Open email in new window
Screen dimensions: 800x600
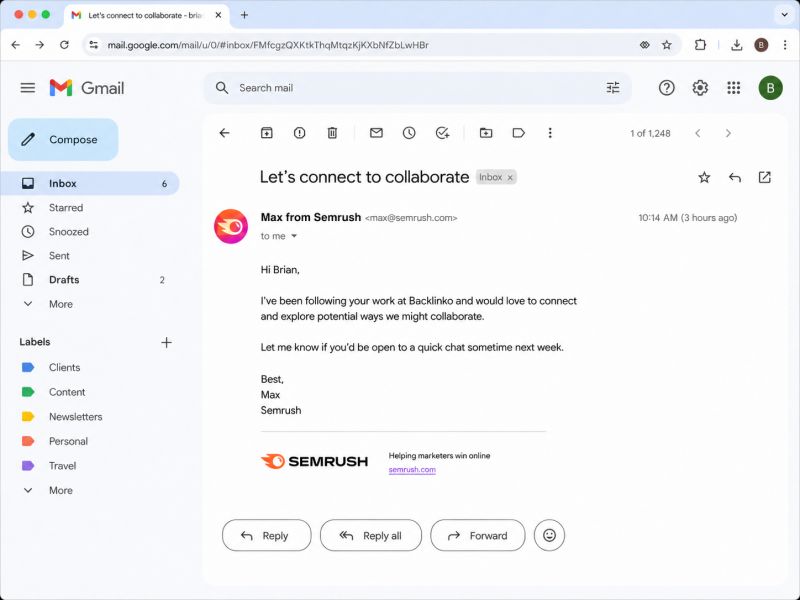(764, 177)
